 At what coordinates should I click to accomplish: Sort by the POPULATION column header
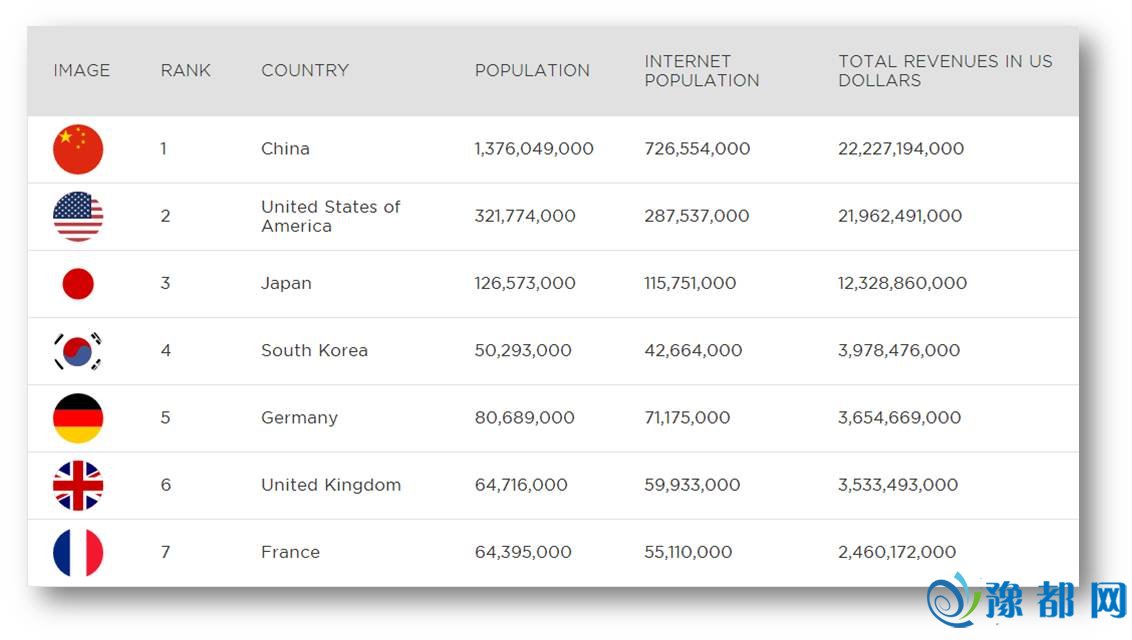coord(532,70)
